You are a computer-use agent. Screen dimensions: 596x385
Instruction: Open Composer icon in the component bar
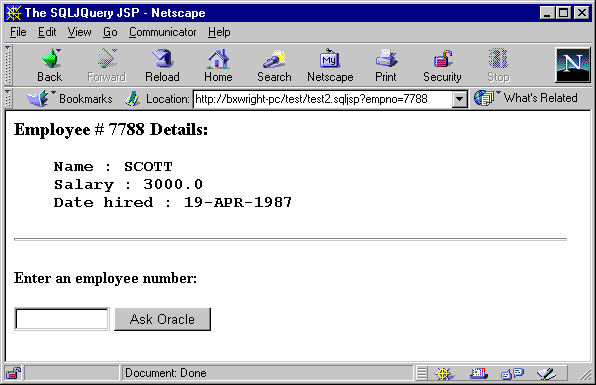(547, 373)
